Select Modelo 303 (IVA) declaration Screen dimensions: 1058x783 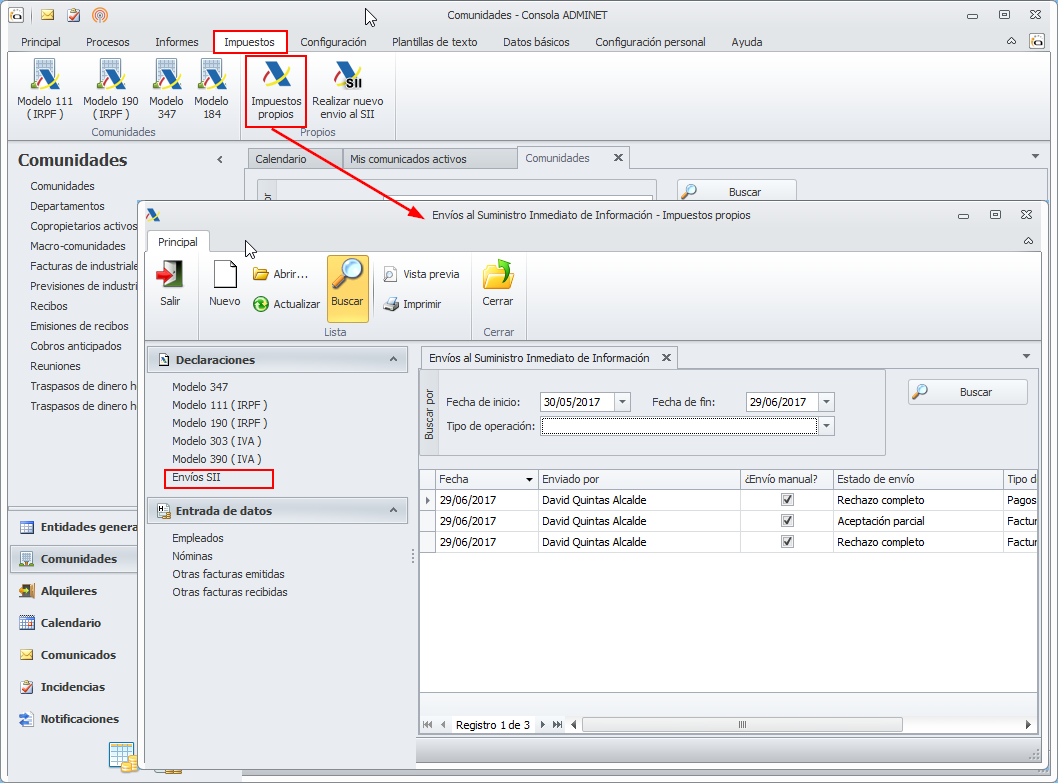click(x=217, y=441)
